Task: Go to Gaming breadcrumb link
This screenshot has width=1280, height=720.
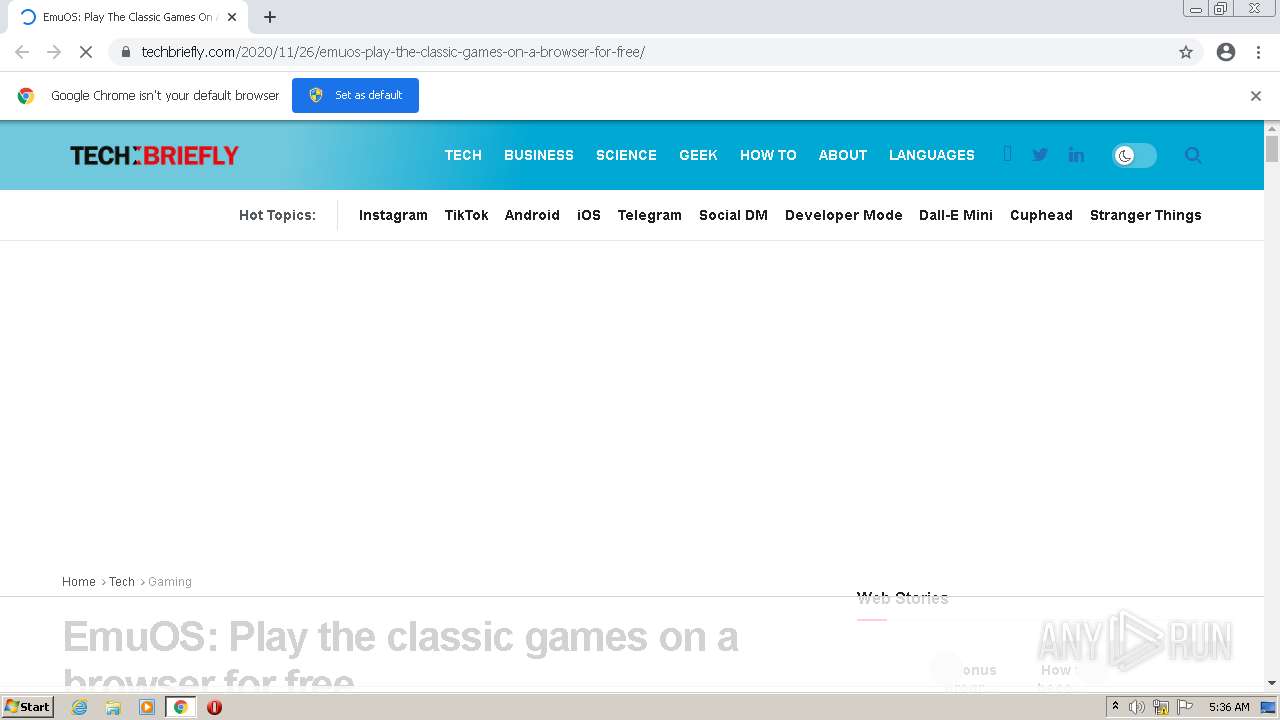Action: (x=170, y=582)
